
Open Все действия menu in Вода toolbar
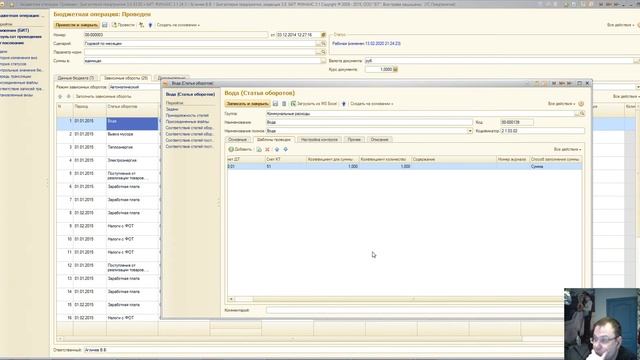pyautogui.click(x=562, y=104)
